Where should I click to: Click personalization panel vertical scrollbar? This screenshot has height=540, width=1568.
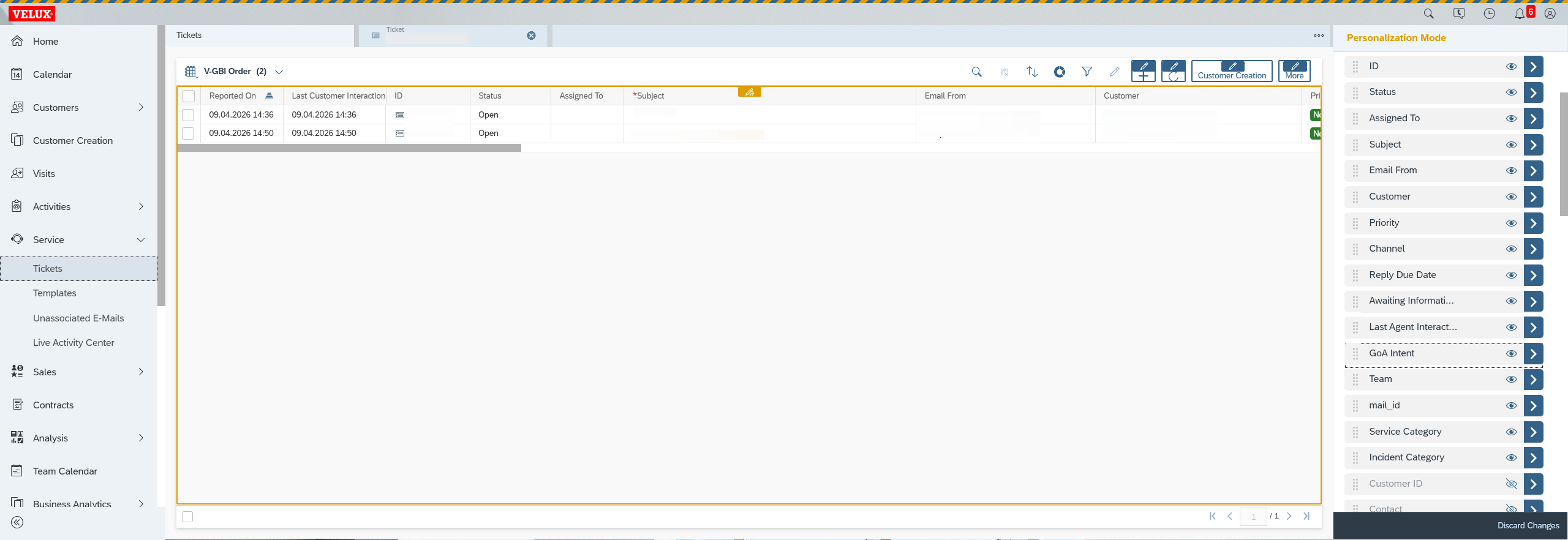[1564, 153]
